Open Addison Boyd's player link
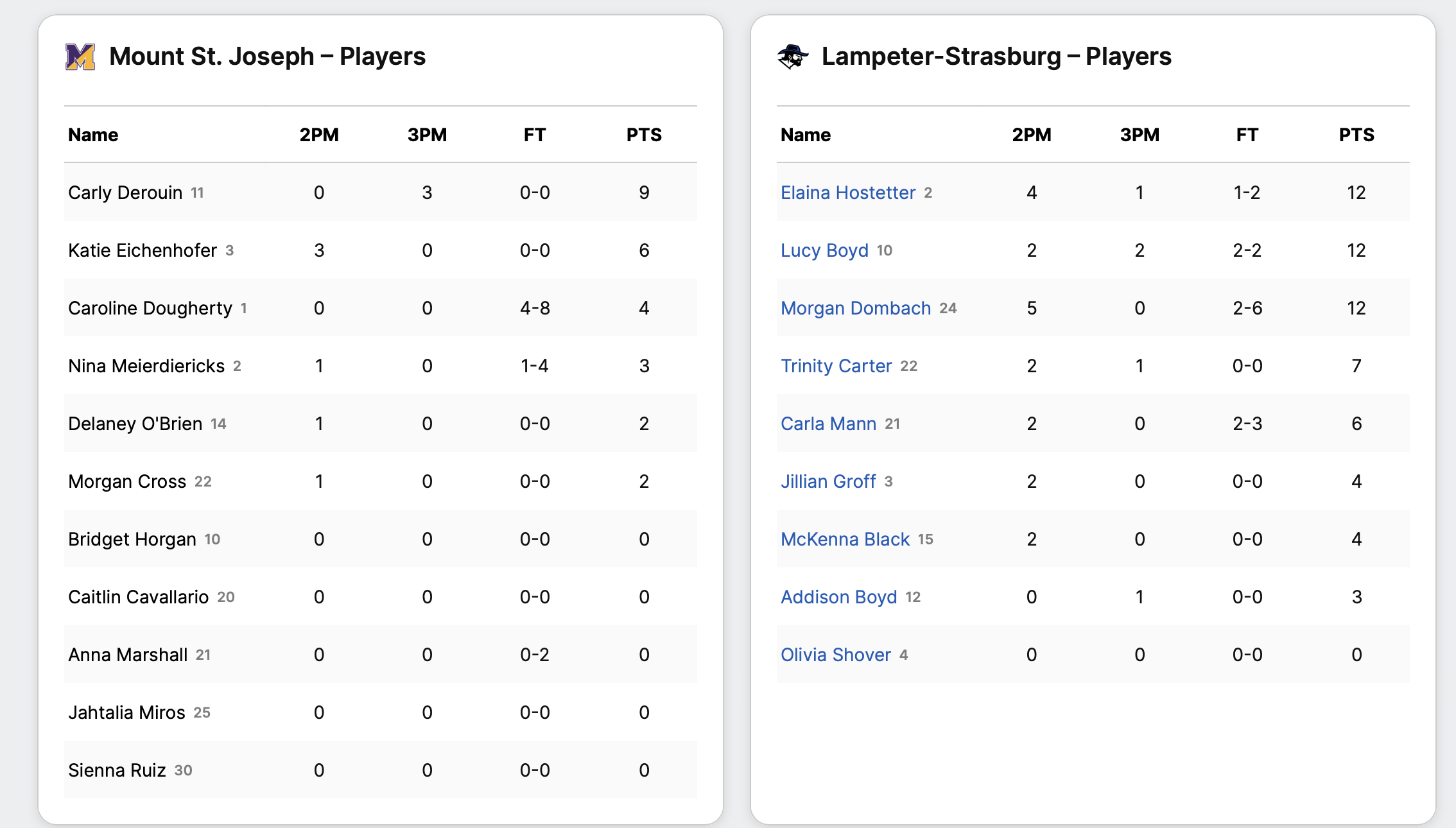 (838, 597)
